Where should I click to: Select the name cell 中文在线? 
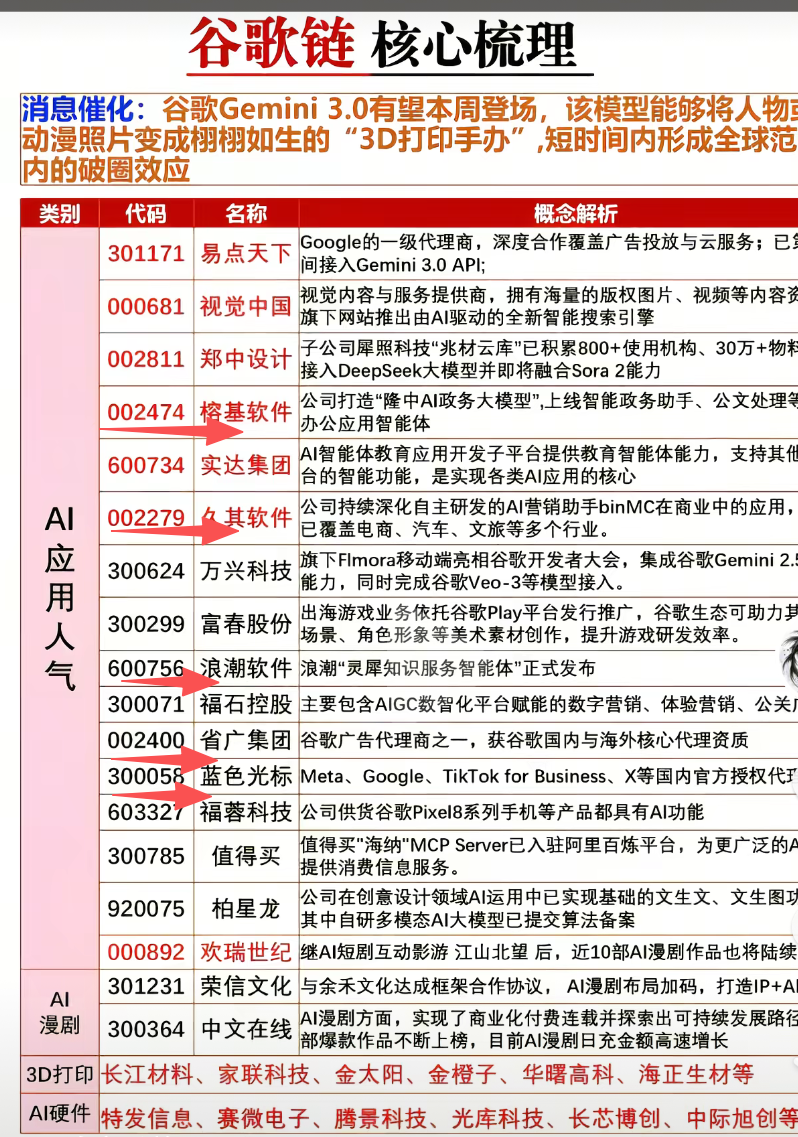246,1029
